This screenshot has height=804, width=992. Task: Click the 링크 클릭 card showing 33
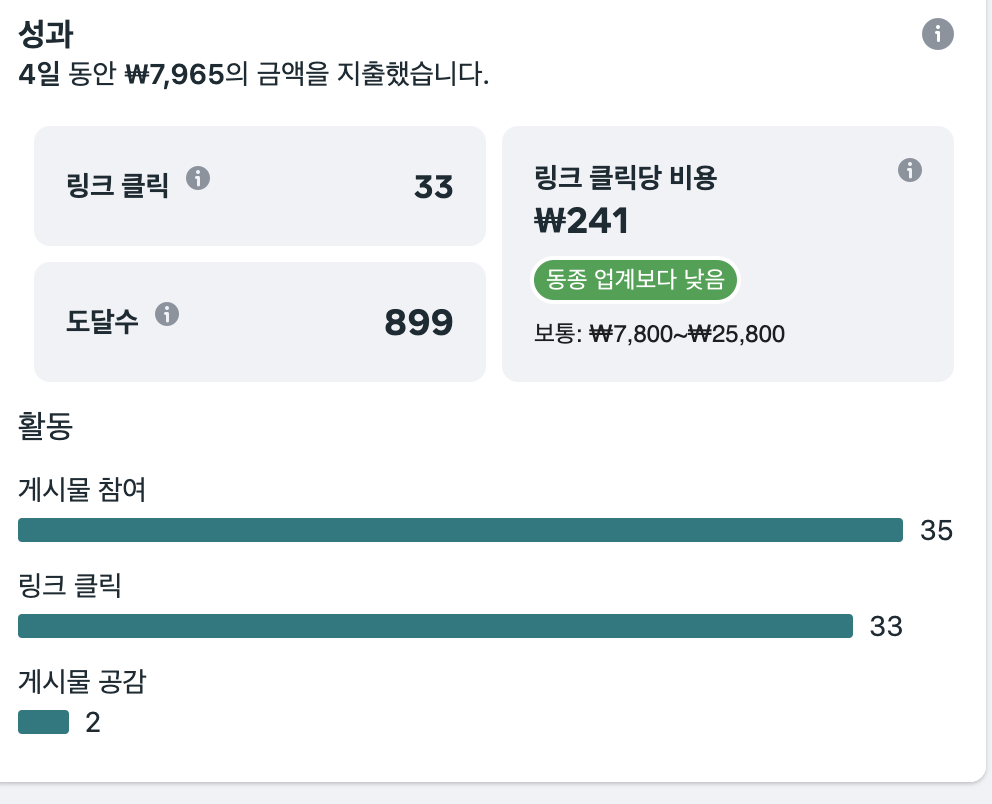pyautogui.click(x=260, y=186)
